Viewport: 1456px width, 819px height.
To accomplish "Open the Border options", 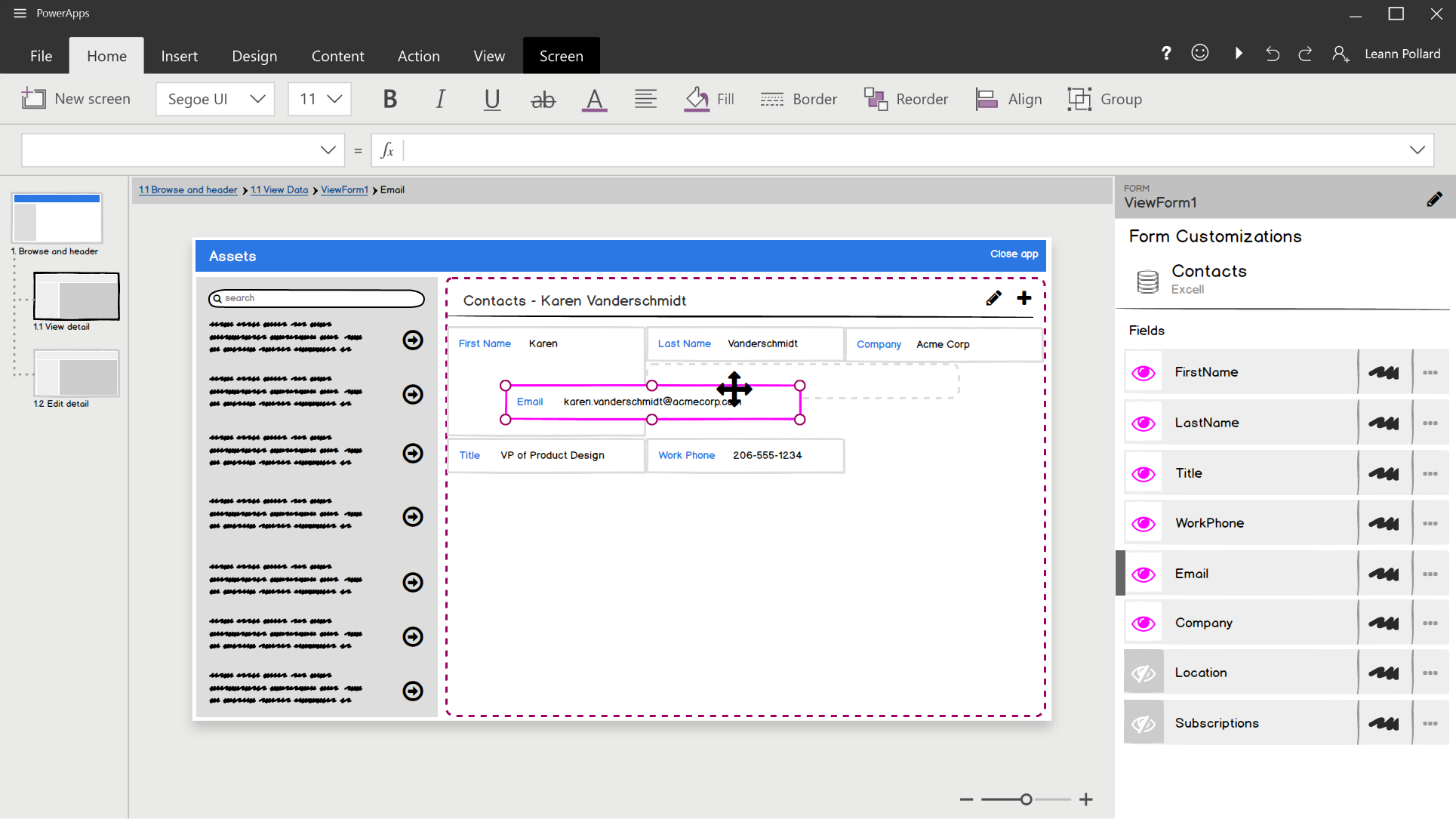I will tap(799, 99).
